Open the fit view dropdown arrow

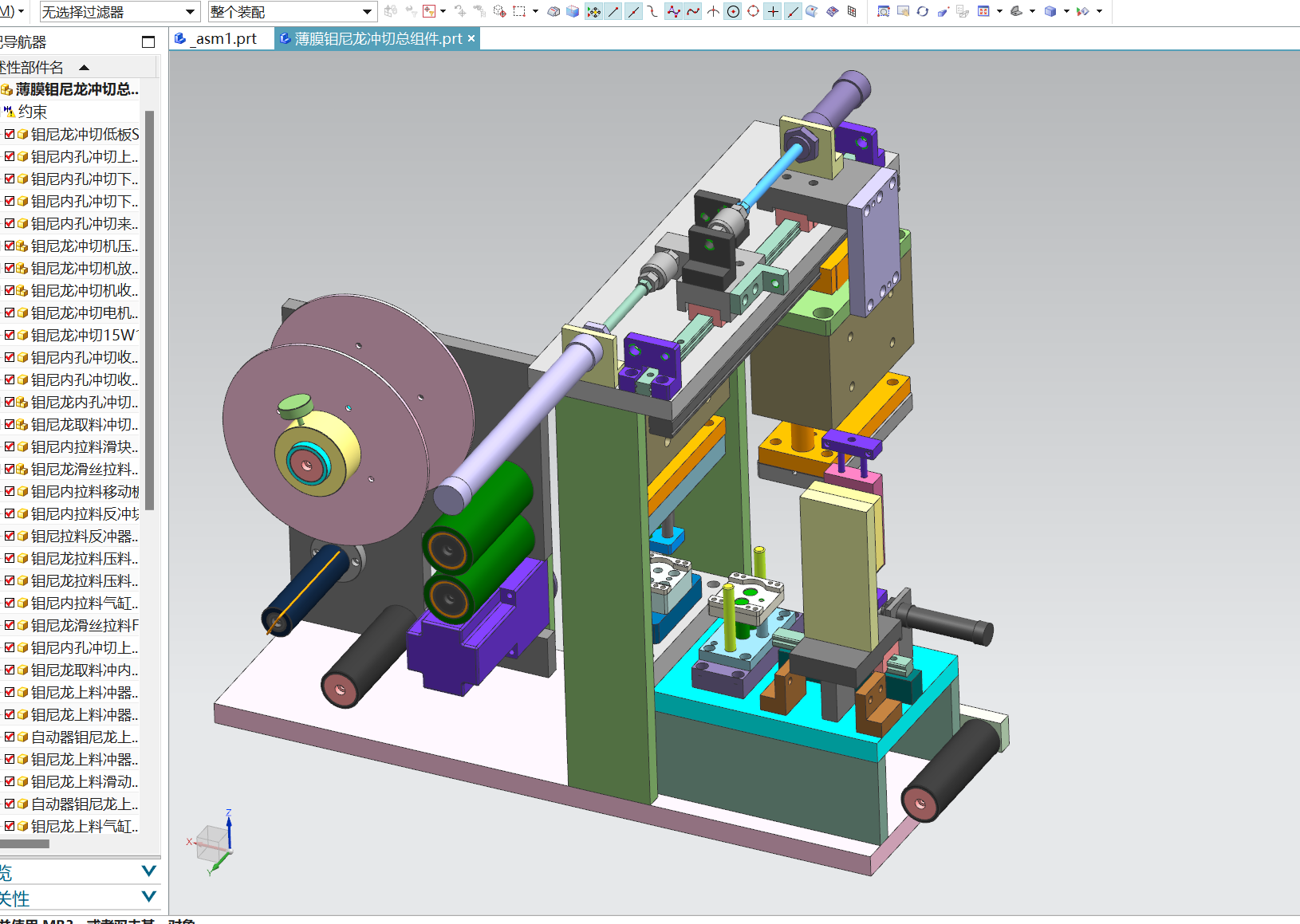[x=999, y=11]
